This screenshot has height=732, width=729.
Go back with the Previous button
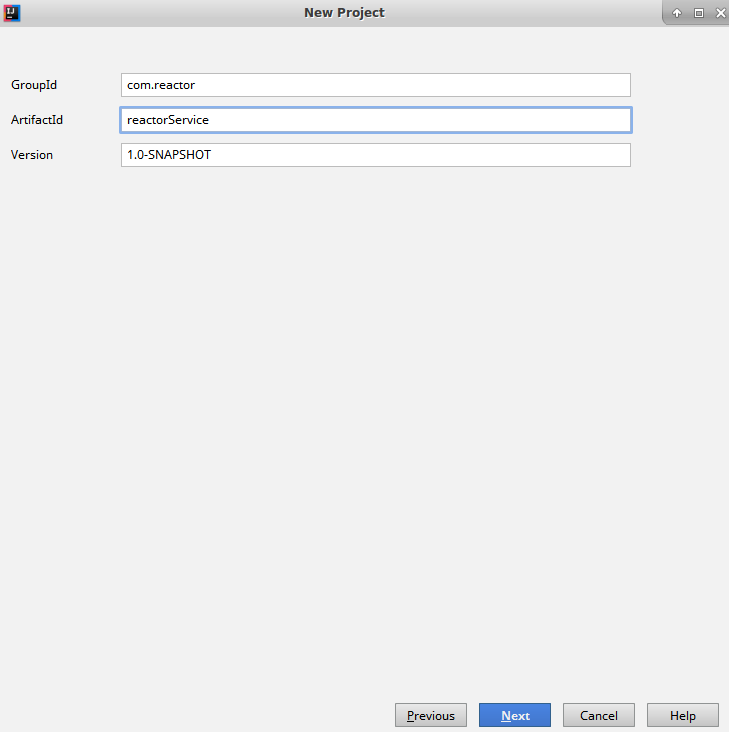tap(431, 715)
